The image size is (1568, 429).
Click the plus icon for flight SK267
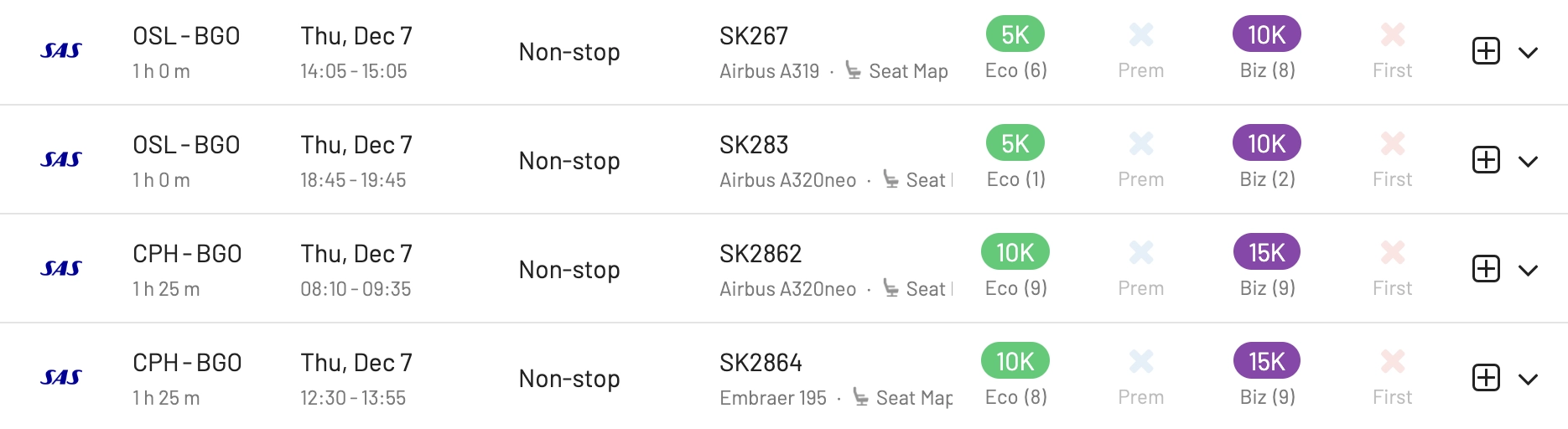1486,51
